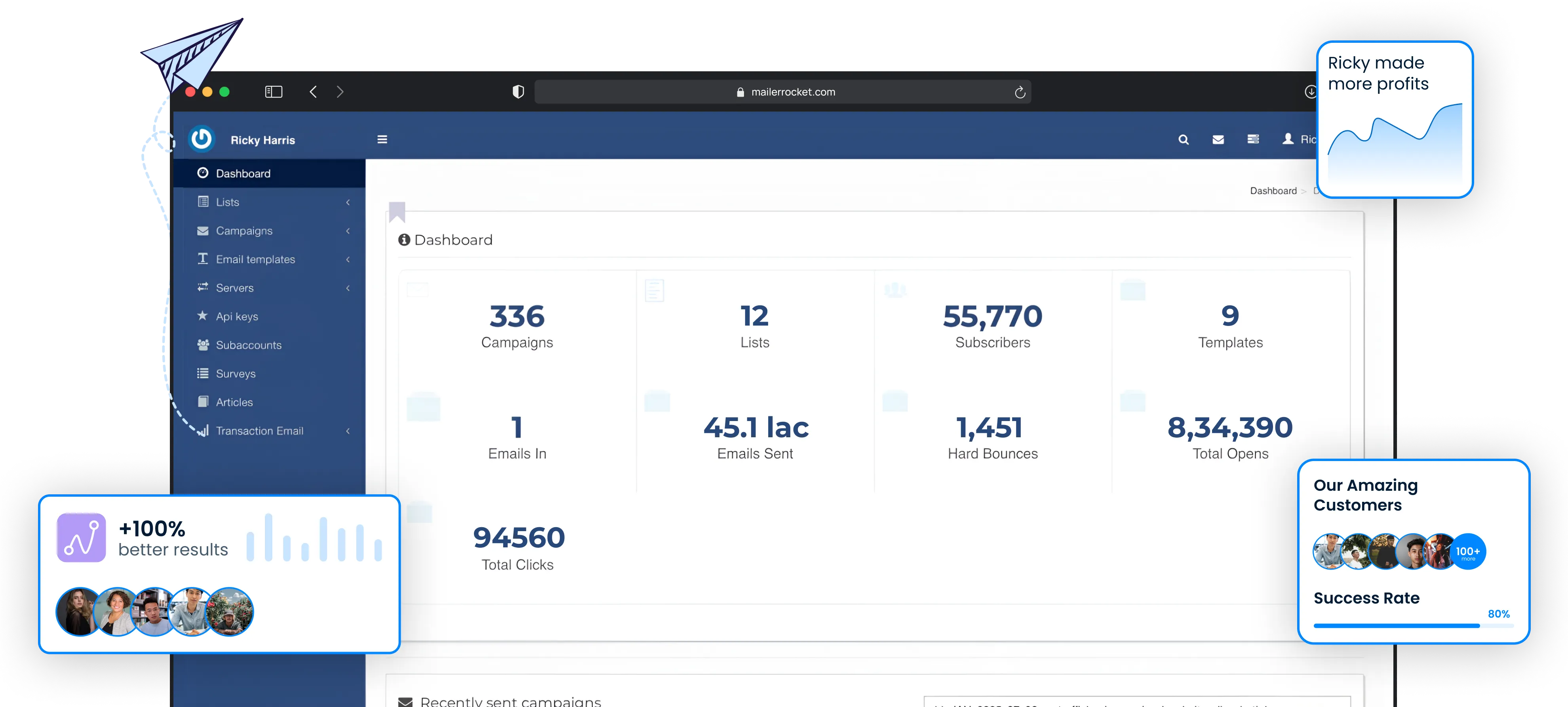
Task: Click the +100% better results text
Action: click(173, 538)
